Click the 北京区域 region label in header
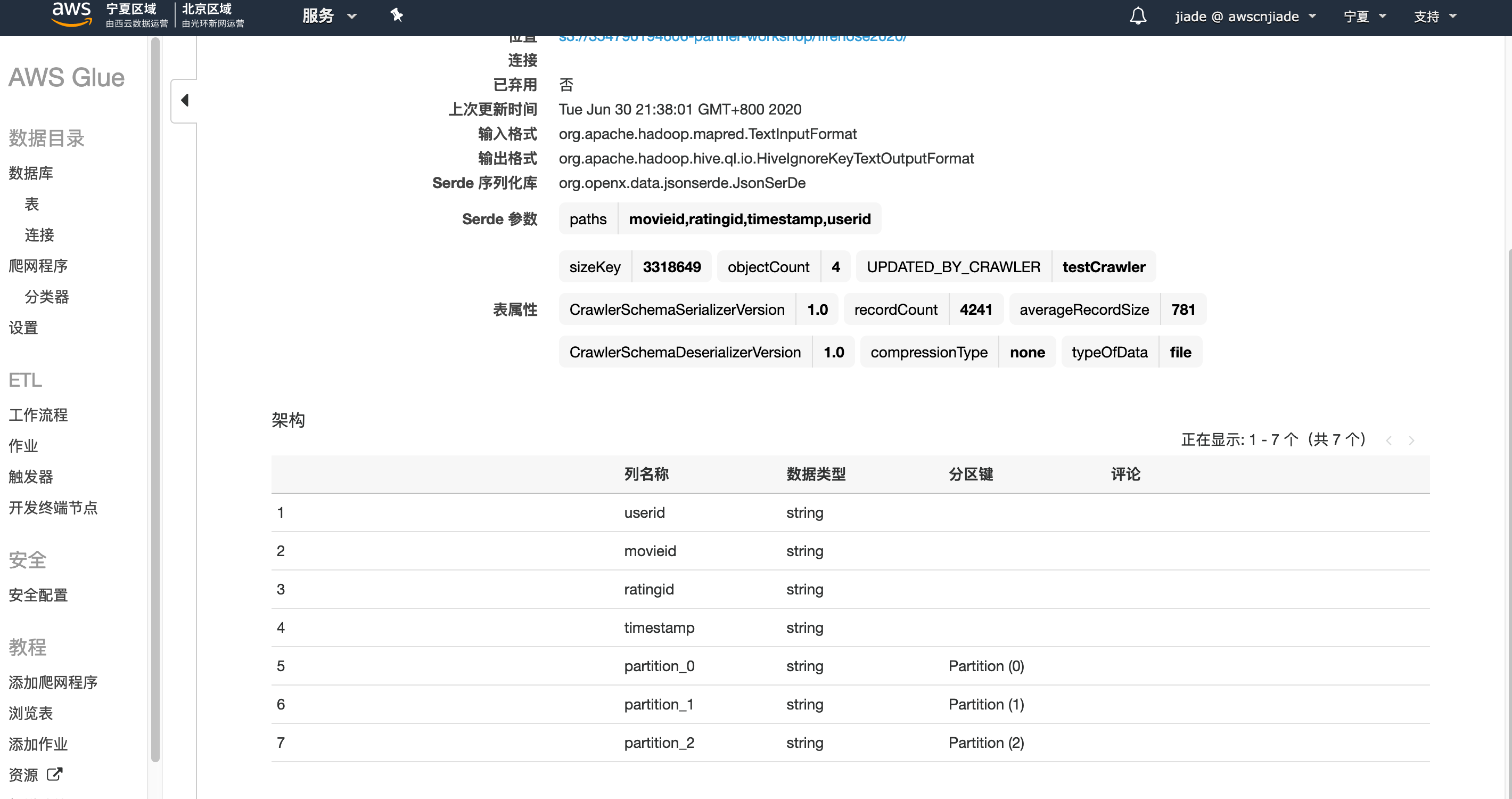 [x=207, y=10]
